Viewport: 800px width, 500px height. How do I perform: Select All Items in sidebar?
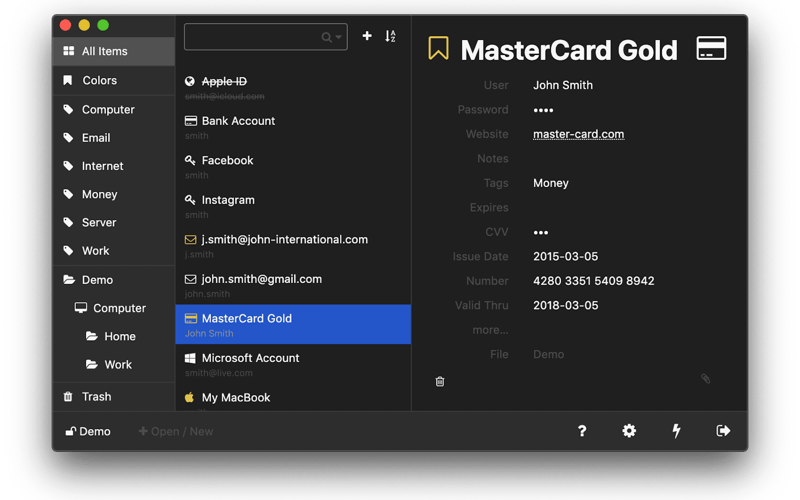click(x=114, y=51)
